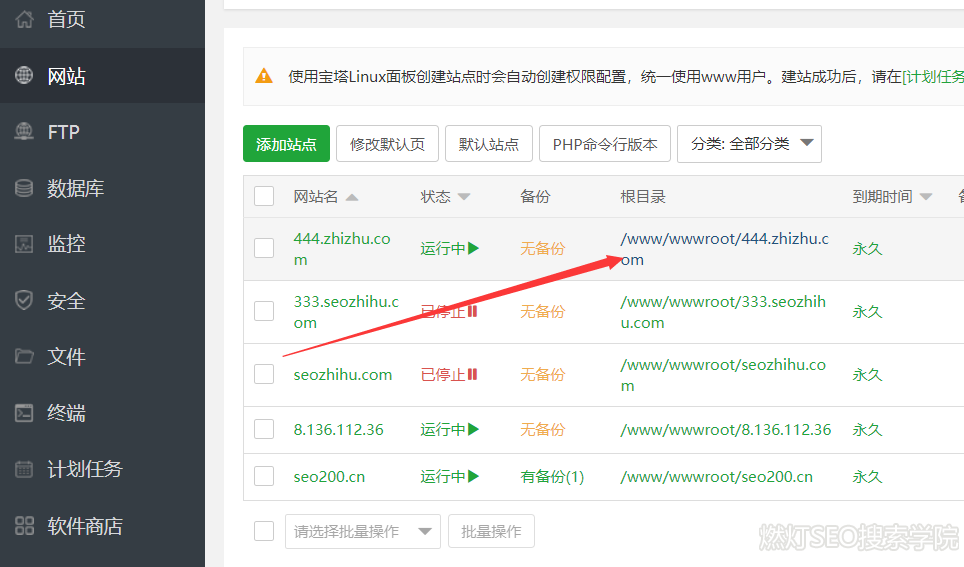Open the 计划任务 link in the notice
This screenshot has width=964, height=567.
pos(933,76)
